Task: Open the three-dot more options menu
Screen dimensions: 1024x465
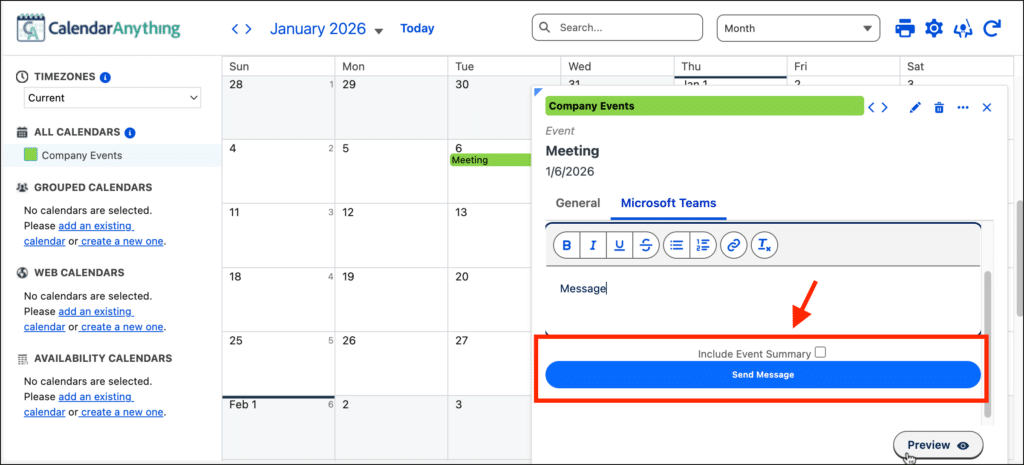Action: [x=963, y=107]
